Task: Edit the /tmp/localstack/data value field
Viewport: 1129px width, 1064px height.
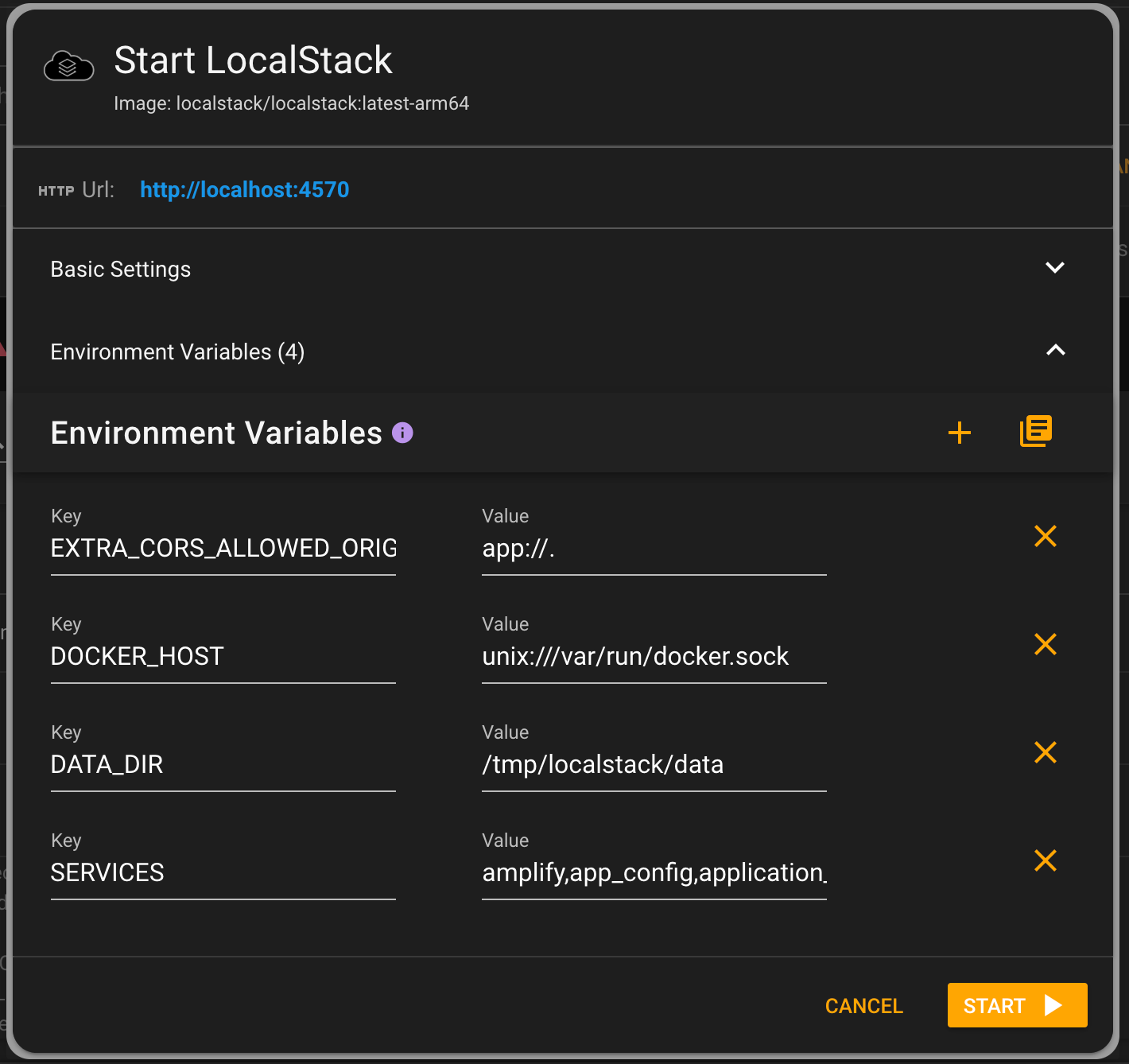Action: (x=654, y=765)
